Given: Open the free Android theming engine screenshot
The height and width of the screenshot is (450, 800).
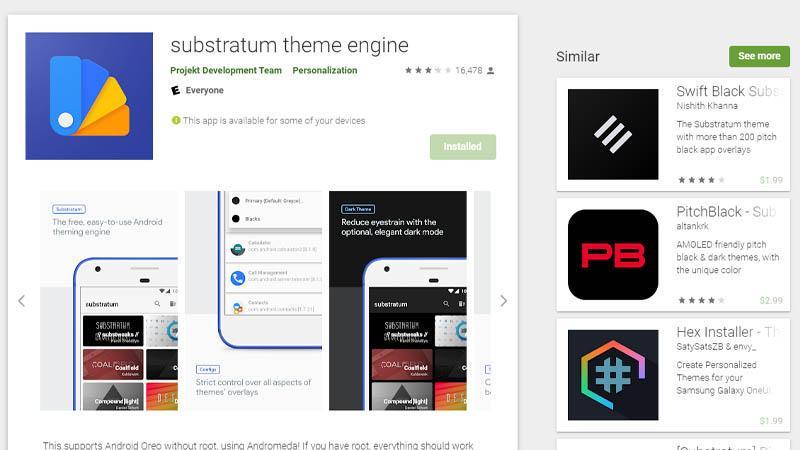Looking at the screenshot, I should (109, 301).
